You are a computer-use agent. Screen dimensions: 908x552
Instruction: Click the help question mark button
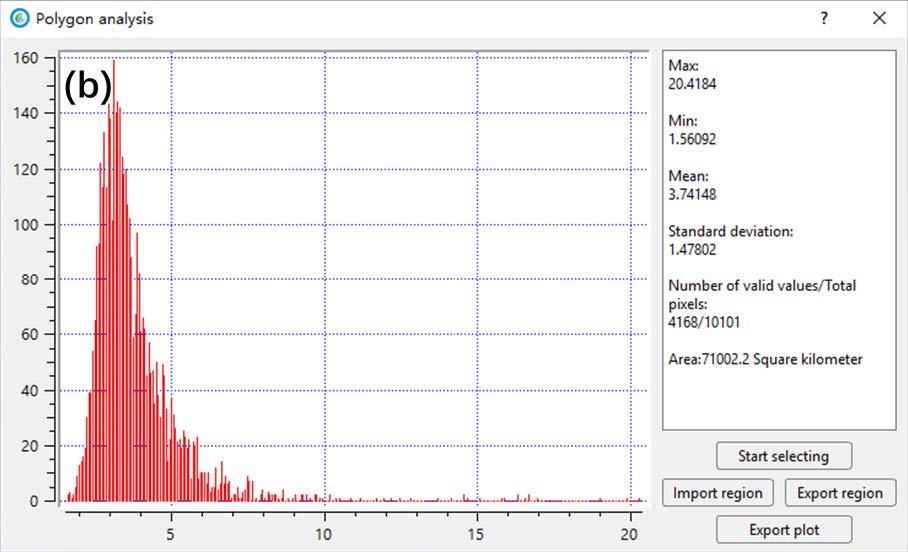pos(824,18)
